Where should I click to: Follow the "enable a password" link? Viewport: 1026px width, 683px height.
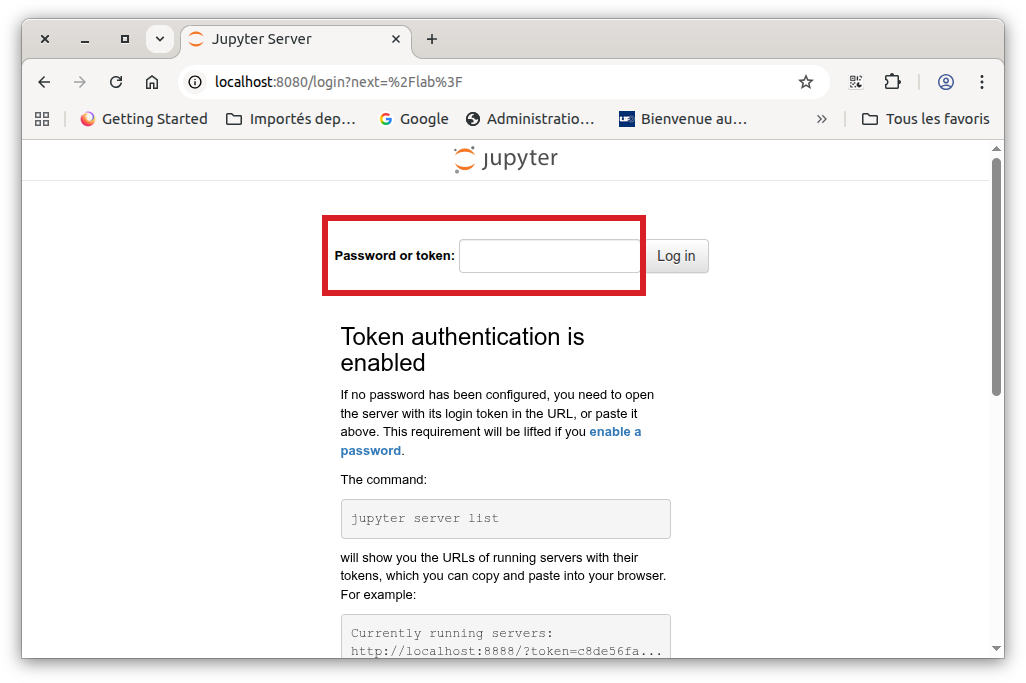coord(614,432)
